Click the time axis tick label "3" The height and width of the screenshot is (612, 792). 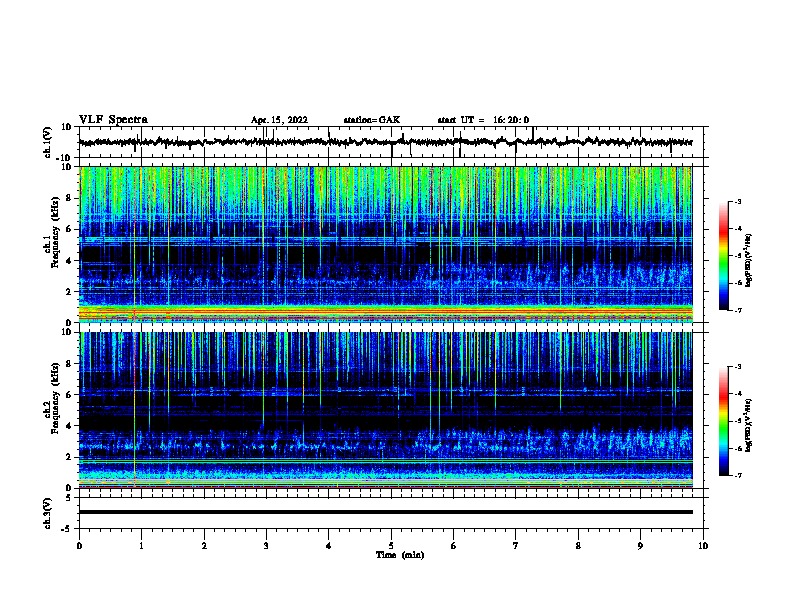click(266, 546)
